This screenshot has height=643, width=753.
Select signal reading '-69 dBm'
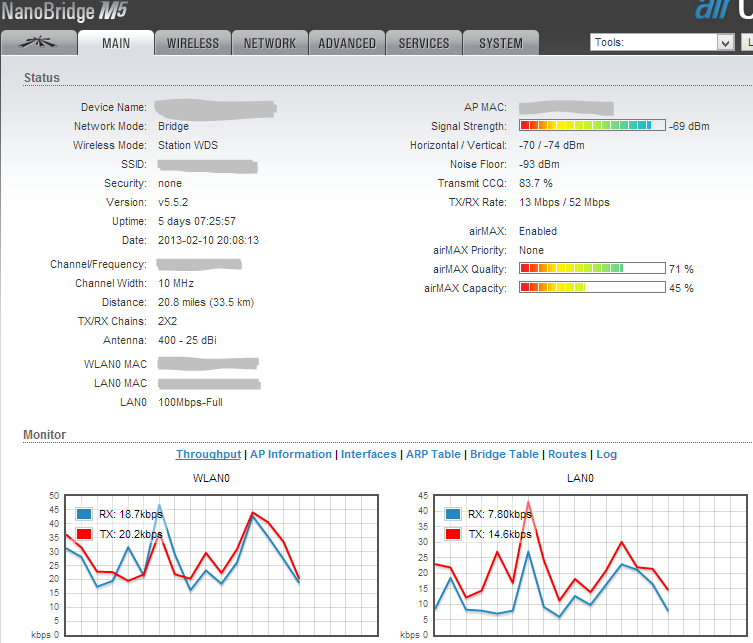(689, 126)
